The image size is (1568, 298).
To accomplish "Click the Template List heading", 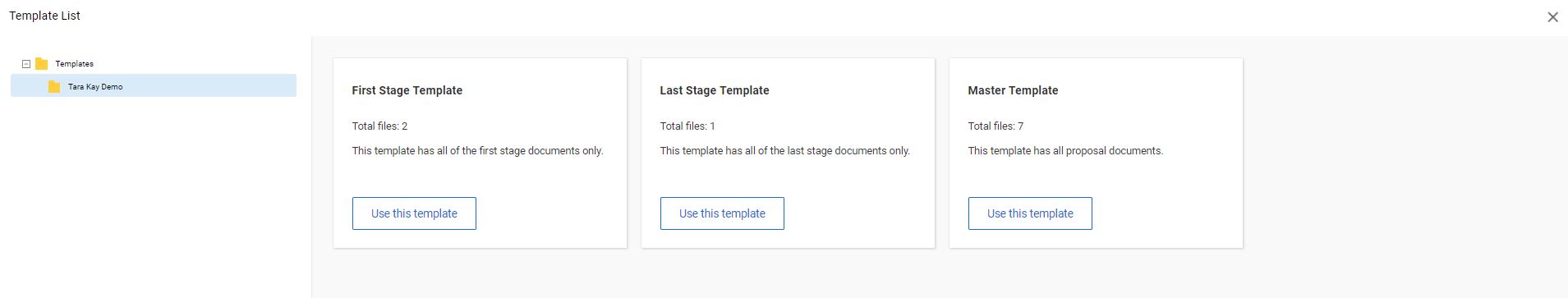I will click(45, 16).
